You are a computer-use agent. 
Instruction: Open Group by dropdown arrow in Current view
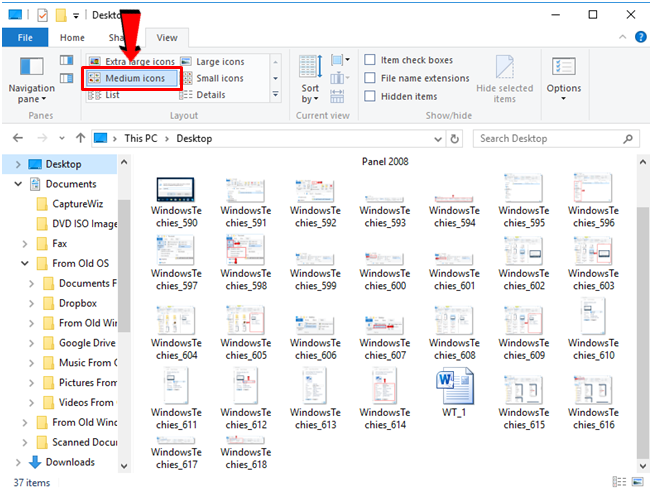tap(348, 60)
